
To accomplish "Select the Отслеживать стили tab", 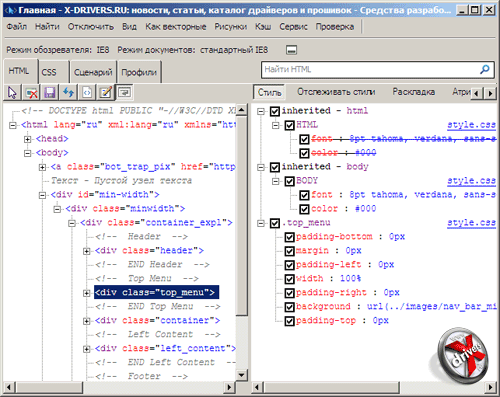I will tap(336, 92).
